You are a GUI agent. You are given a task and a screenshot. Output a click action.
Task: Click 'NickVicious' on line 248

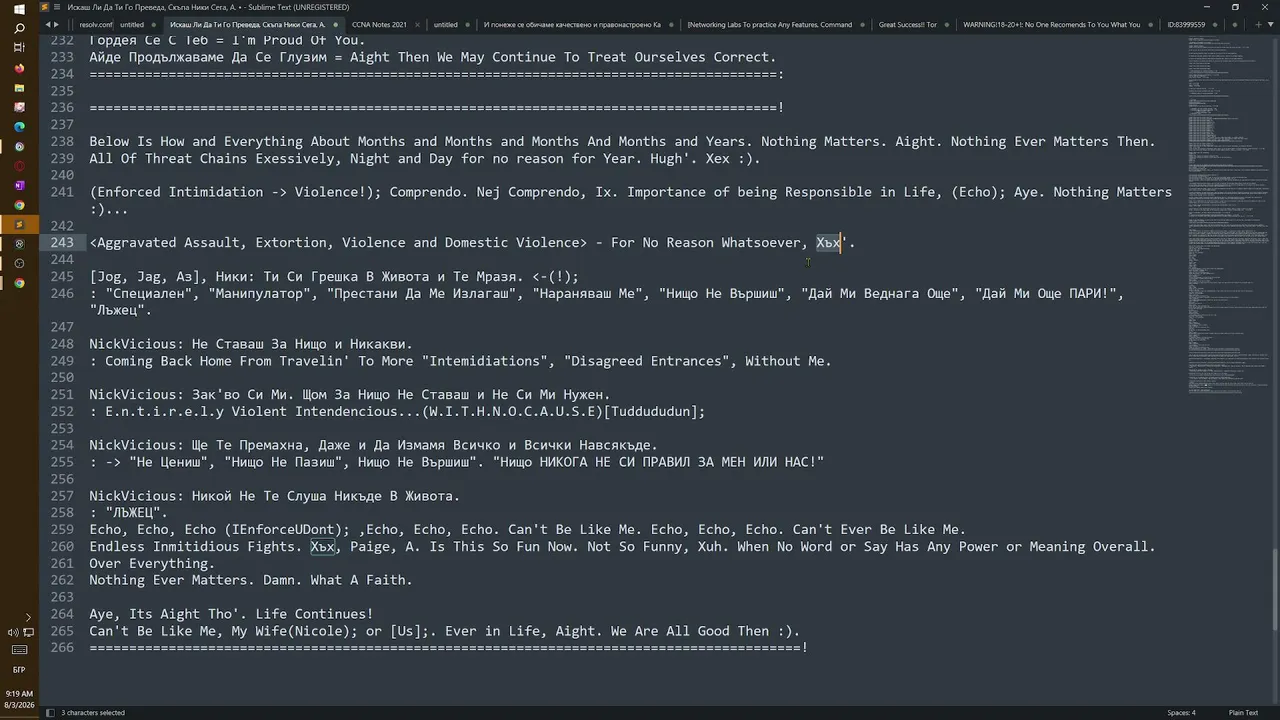tap(132, 344)
